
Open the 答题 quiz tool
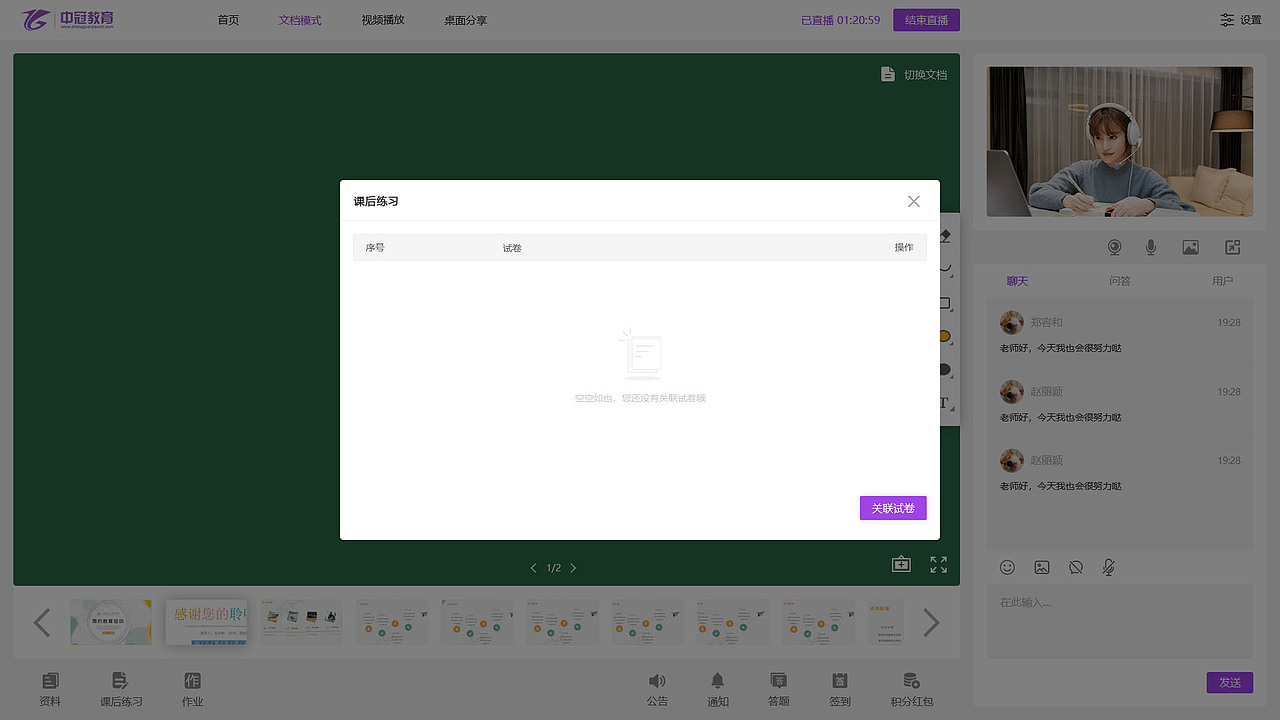click(778, 689)
